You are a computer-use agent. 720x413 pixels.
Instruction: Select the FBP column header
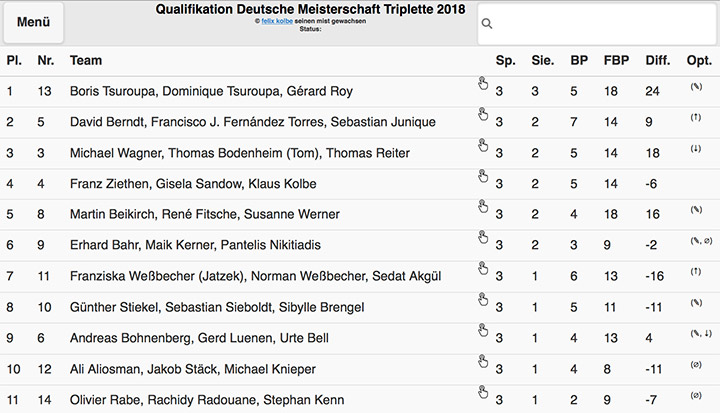click(x=616, y=61)
